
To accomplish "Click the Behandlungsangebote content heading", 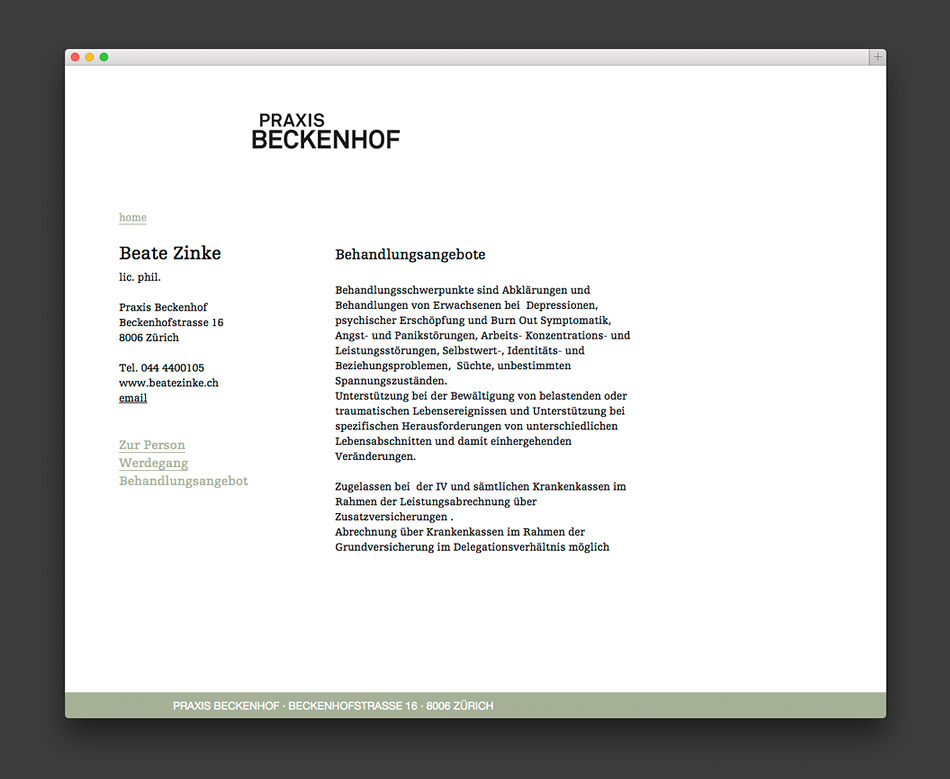I will (x=410, y=255).
